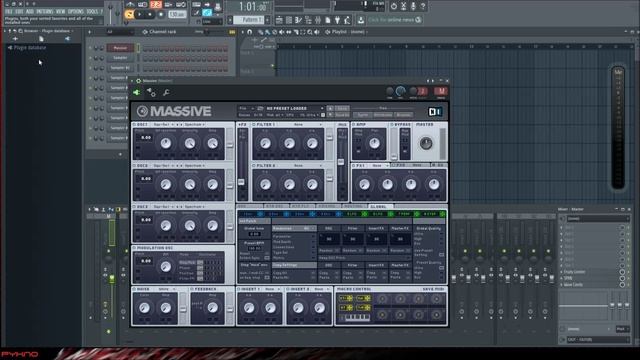Click the transport Record button

[160, 14]
